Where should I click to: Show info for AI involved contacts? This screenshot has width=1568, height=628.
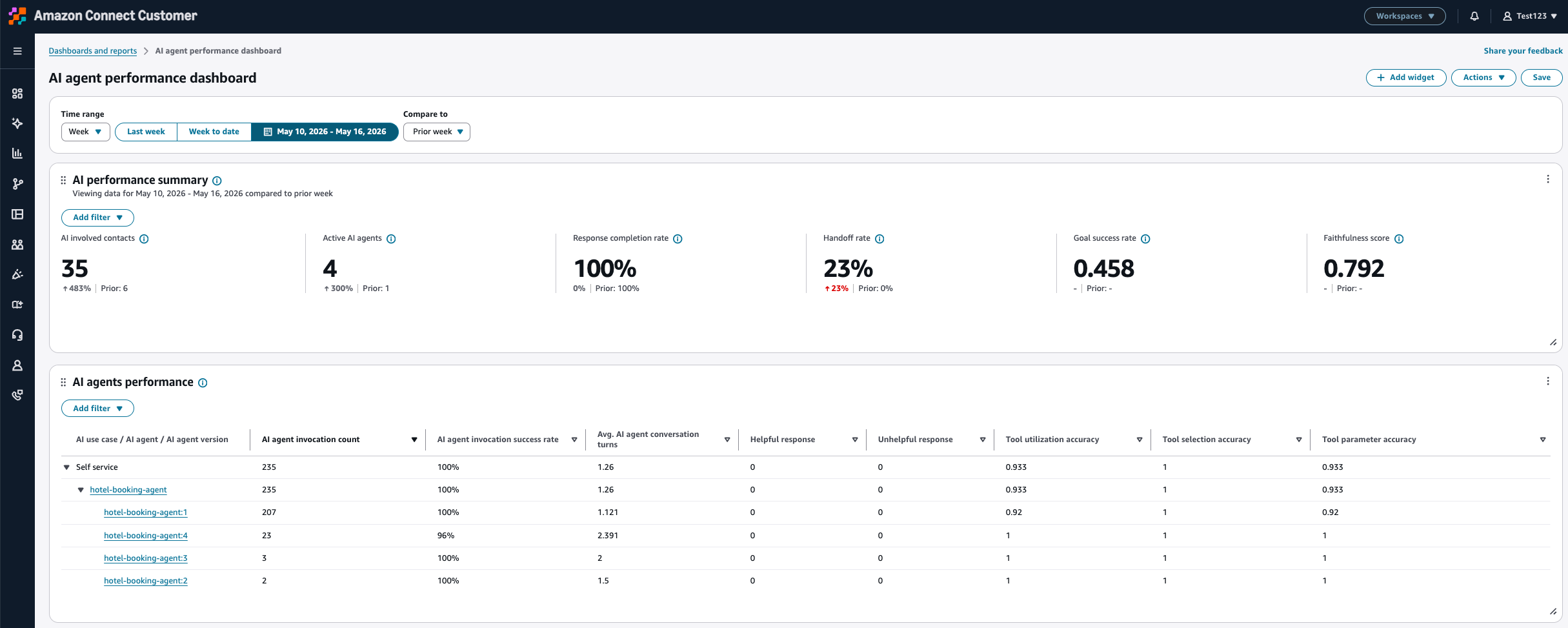pyautogui.click(x=144, y=239)
